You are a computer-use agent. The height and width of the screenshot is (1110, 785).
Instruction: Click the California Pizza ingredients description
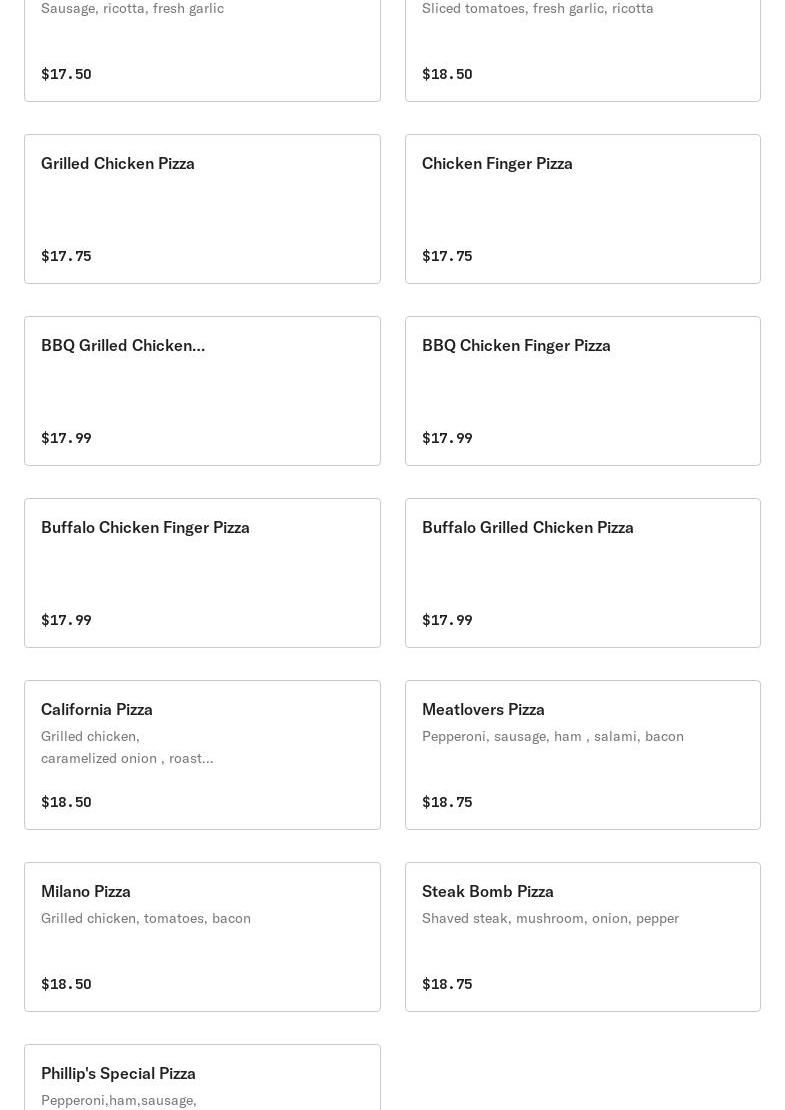[127, 747]
